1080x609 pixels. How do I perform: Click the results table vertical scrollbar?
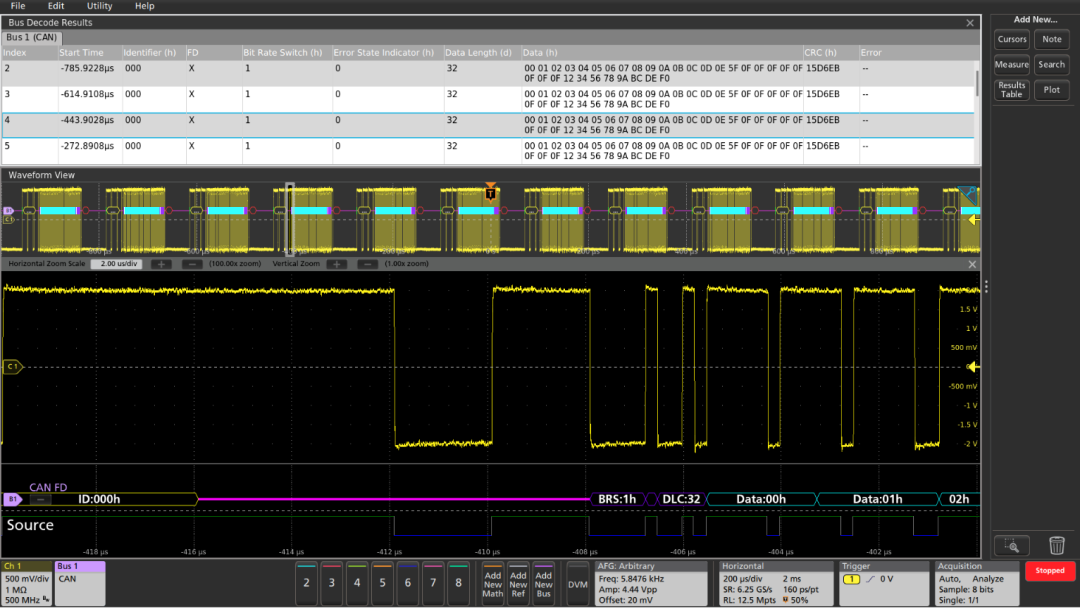tap(977, 83)
